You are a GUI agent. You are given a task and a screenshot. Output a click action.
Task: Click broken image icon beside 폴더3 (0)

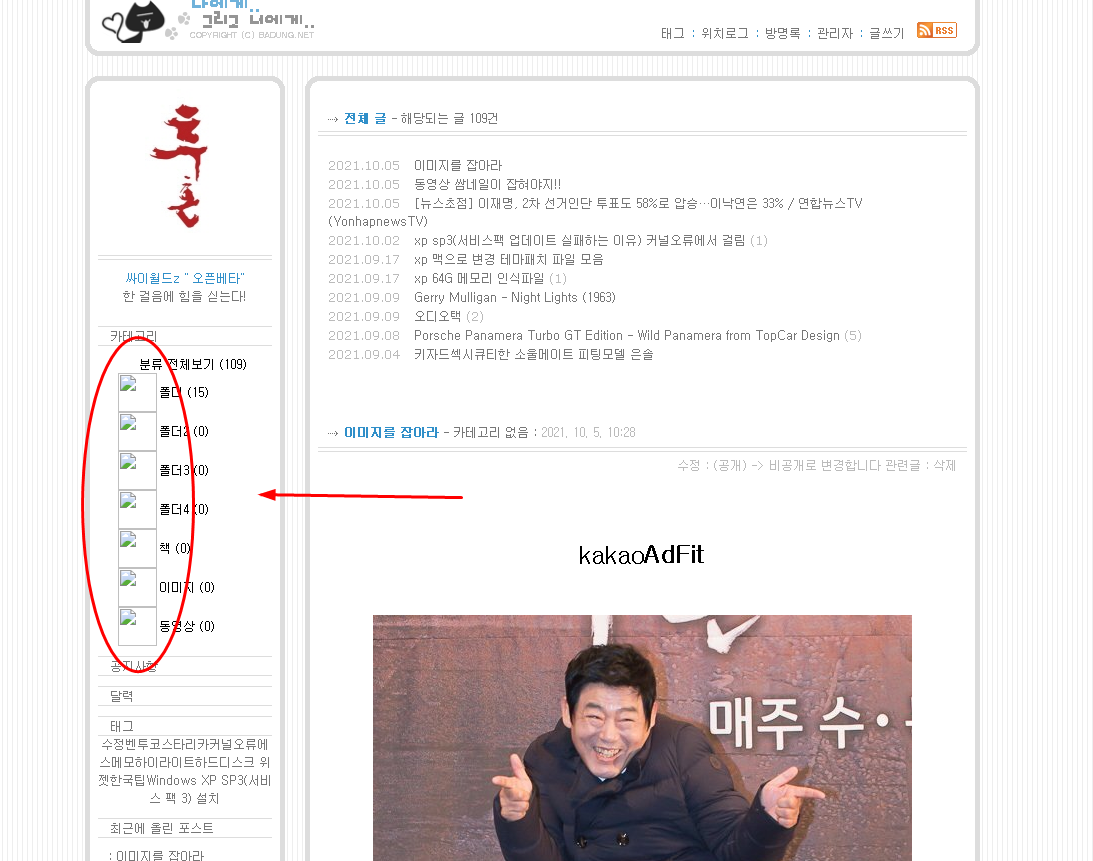(137, 471)
